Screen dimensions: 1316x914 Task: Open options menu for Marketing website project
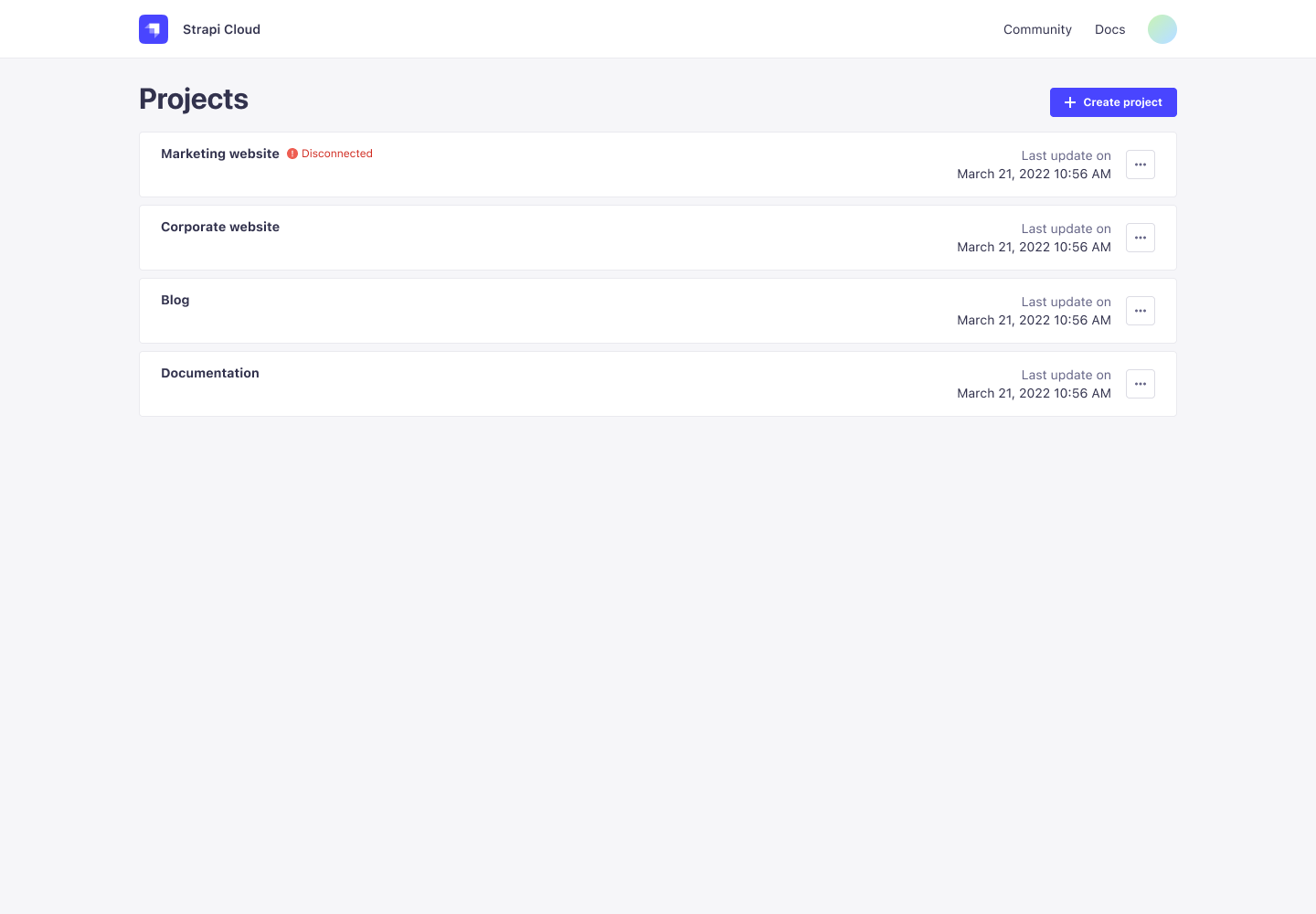click(x=1140, y=165)
